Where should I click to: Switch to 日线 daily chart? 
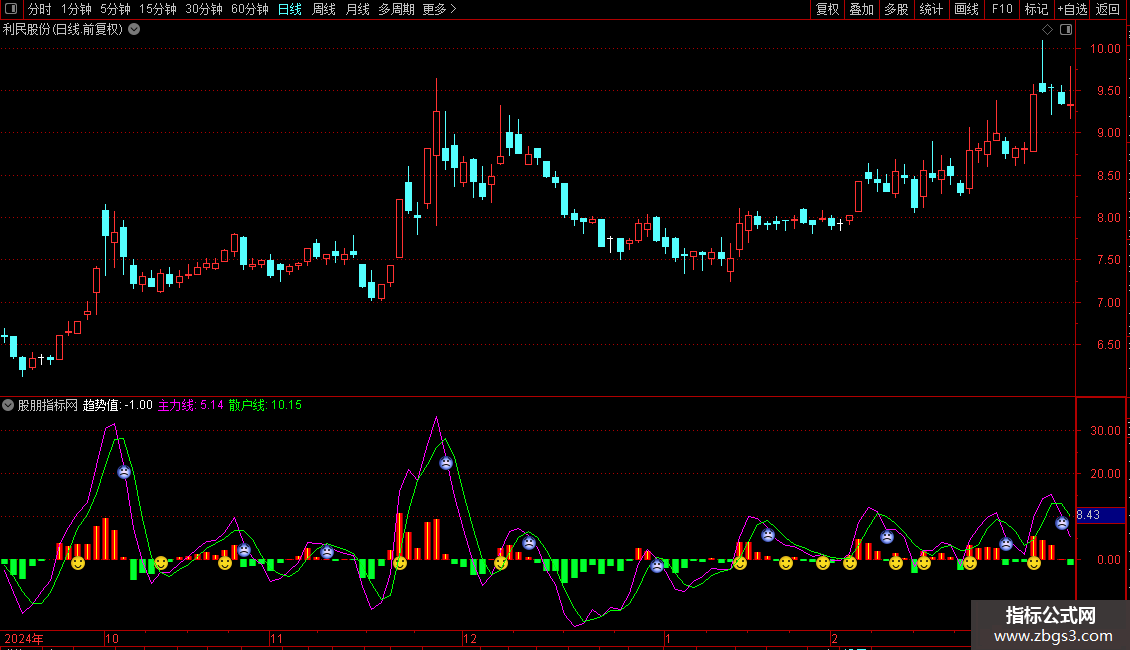coord(290,9)
